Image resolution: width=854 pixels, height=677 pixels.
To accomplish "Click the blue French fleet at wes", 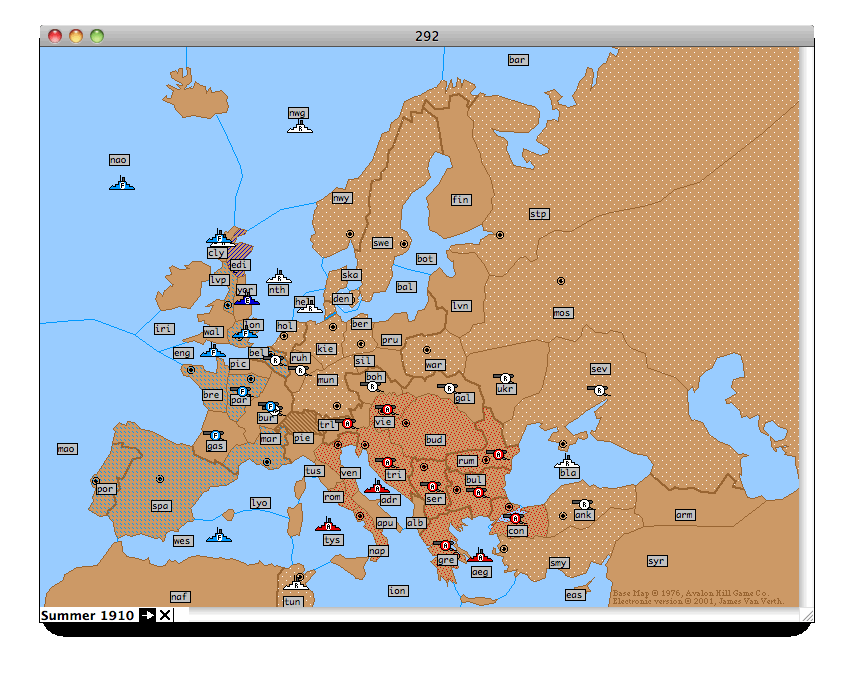I will [x=219, y=535].
